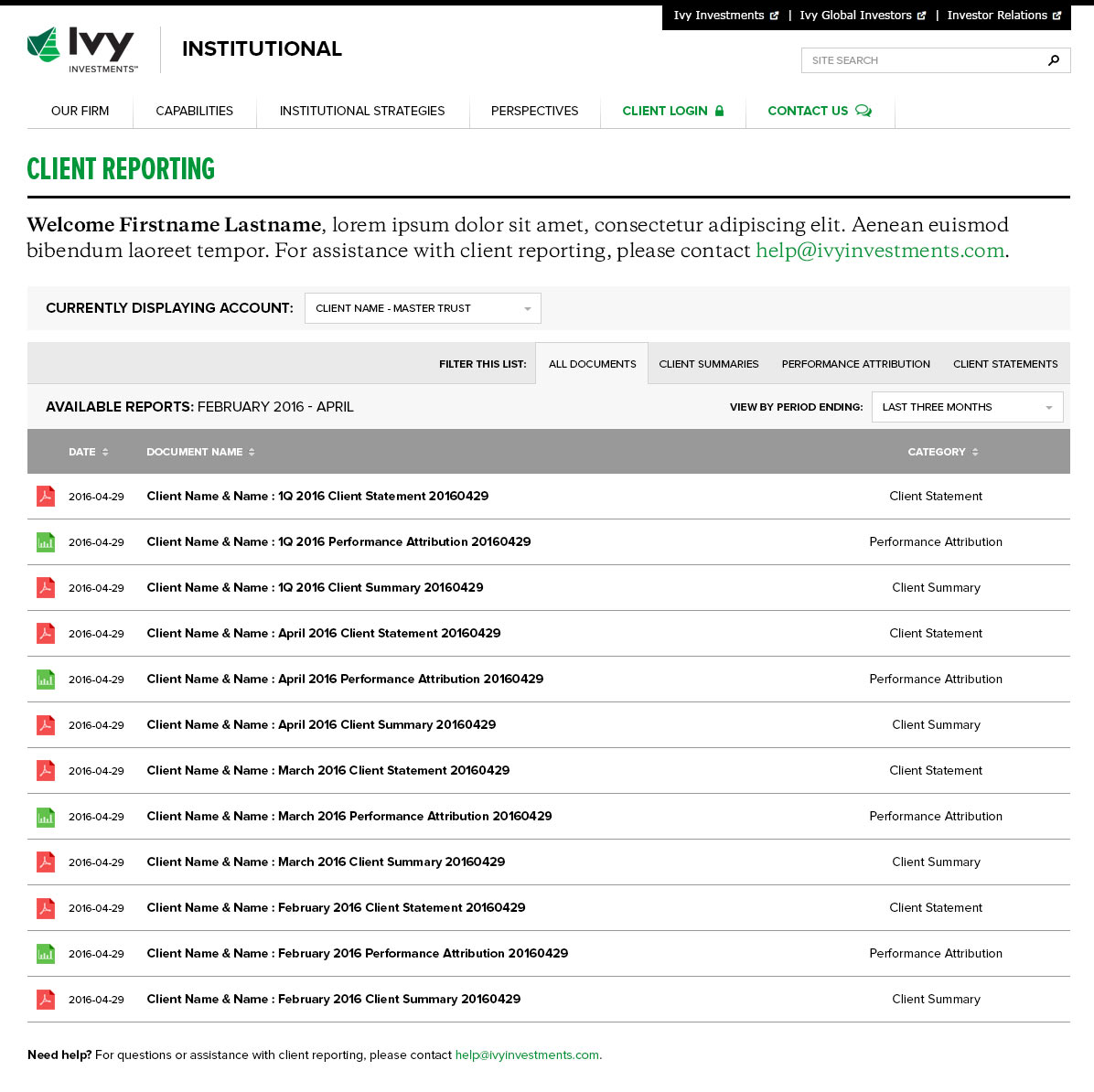Open the Capabilities menu

[x=195, y=111]
